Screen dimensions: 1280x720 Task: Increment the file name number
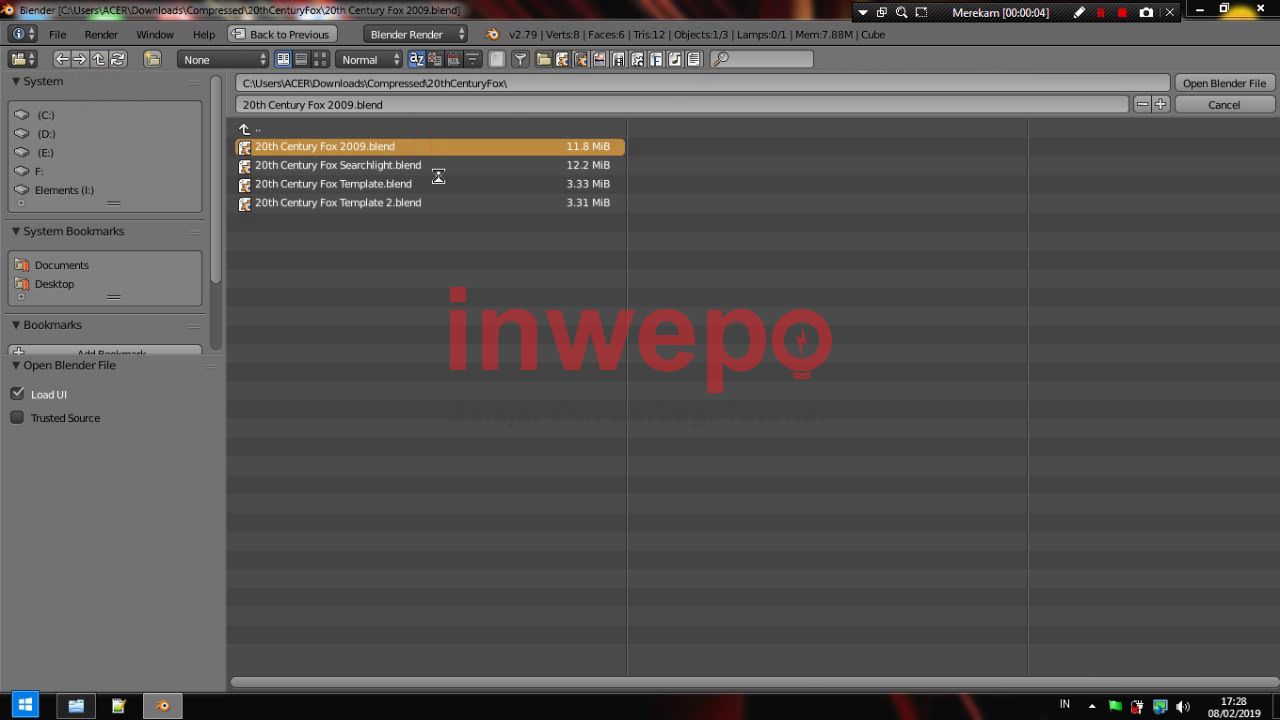(1160, 104)
